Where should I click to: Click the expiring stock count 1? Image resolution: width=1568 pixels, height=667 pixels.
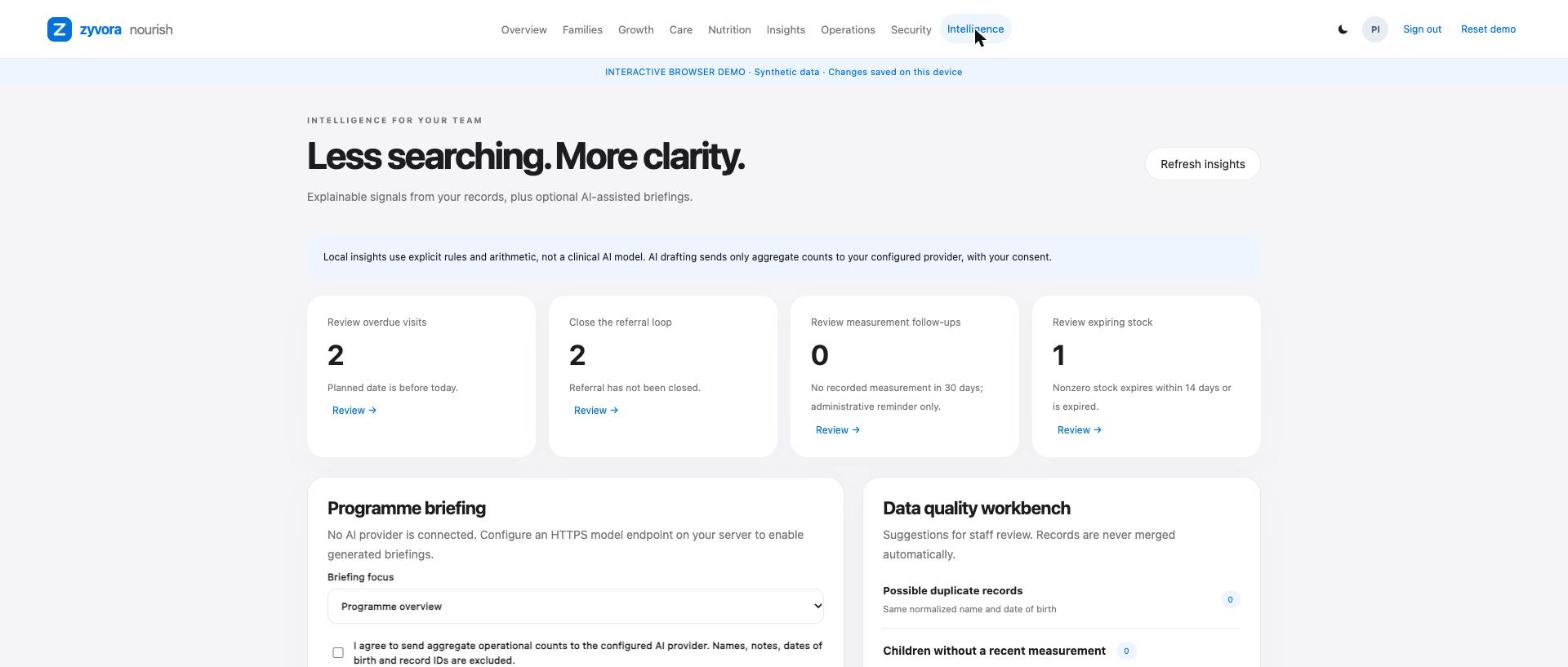(1059, 355)
